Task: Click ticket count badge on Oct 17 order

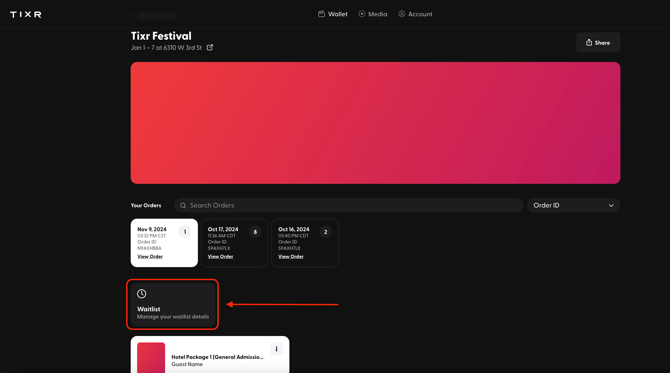Action: 255,232
